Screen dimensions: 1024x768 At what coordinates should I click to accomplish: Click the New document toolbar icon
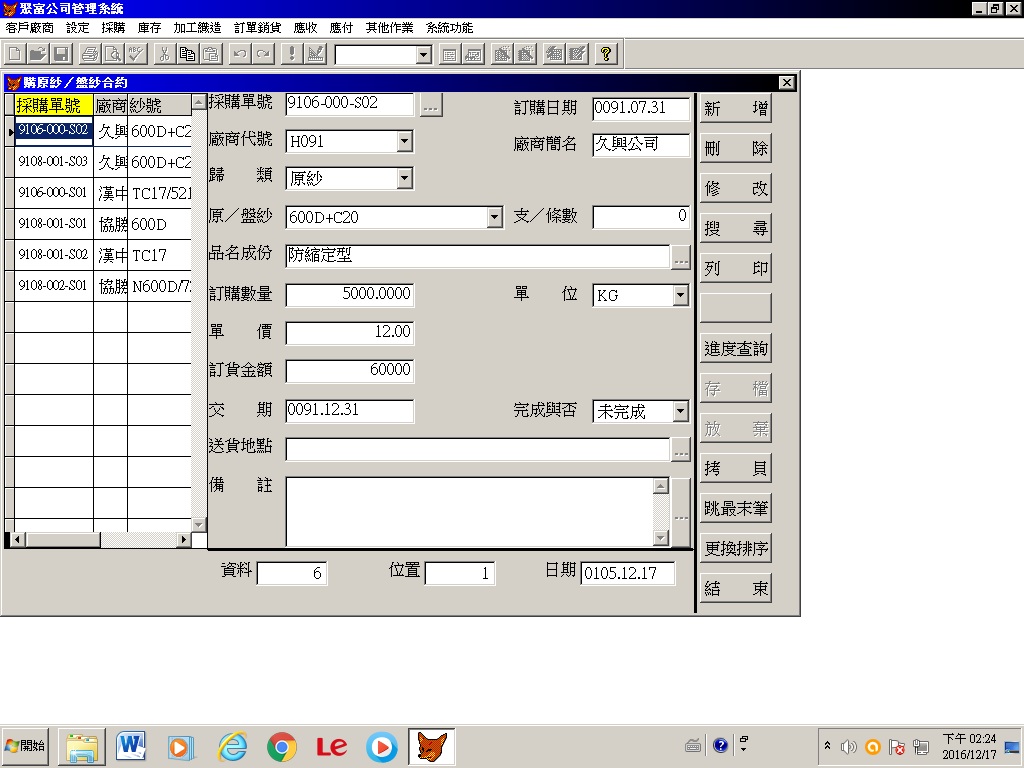tap(15, 54)
